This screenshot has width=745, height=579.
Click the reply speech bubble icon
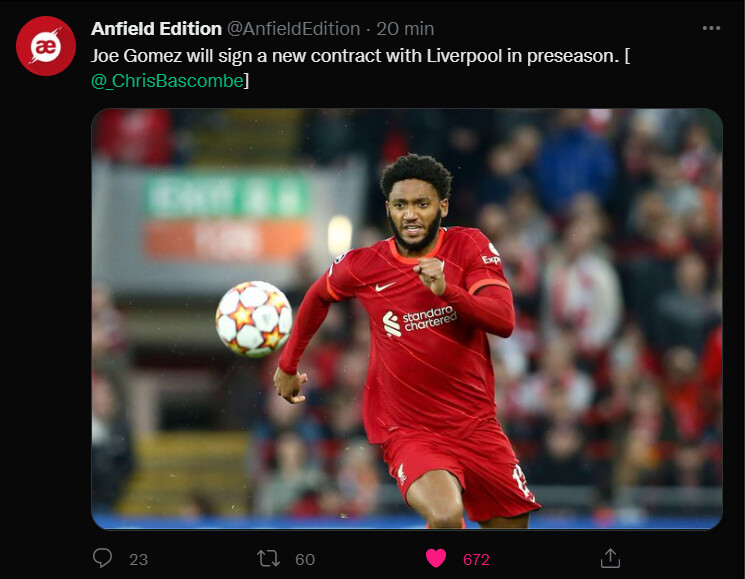pyautogui.click(x=102, y=558)
